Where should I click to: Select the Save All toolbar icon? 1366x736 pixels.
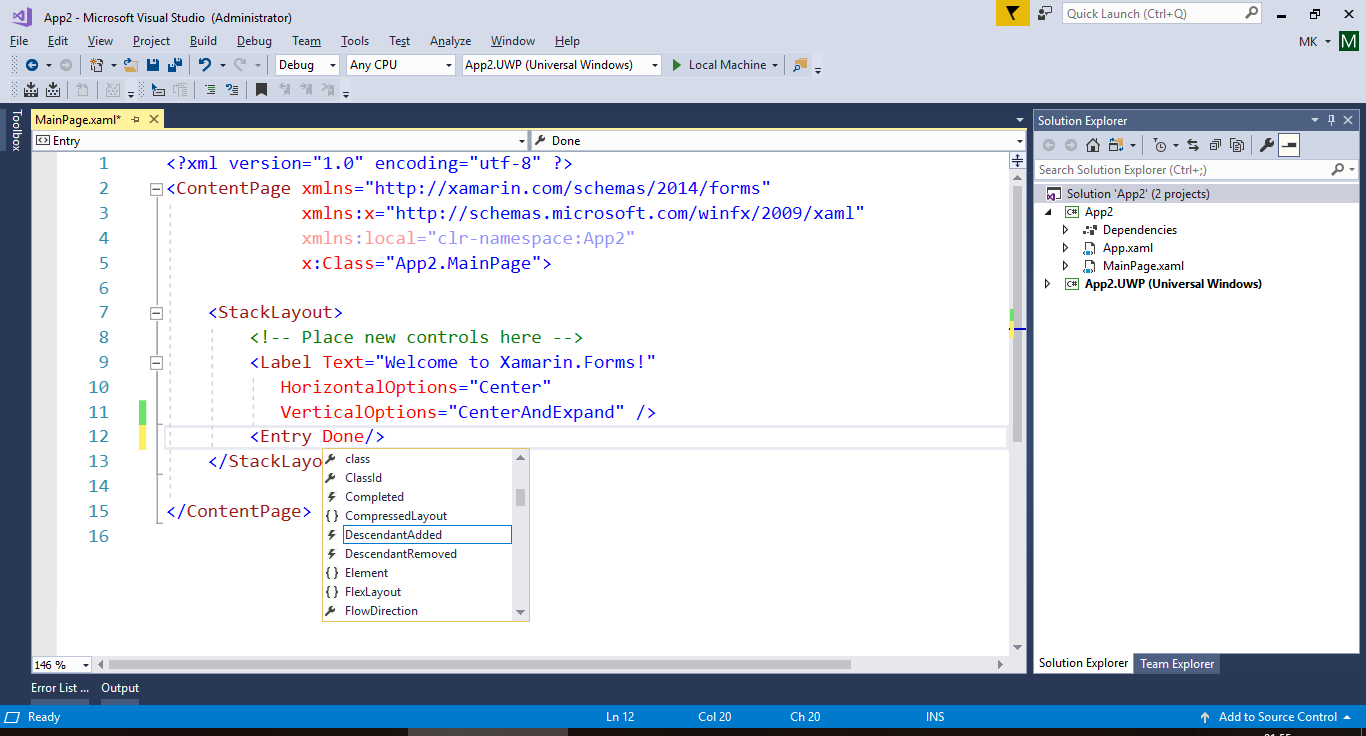click(176, 64)
